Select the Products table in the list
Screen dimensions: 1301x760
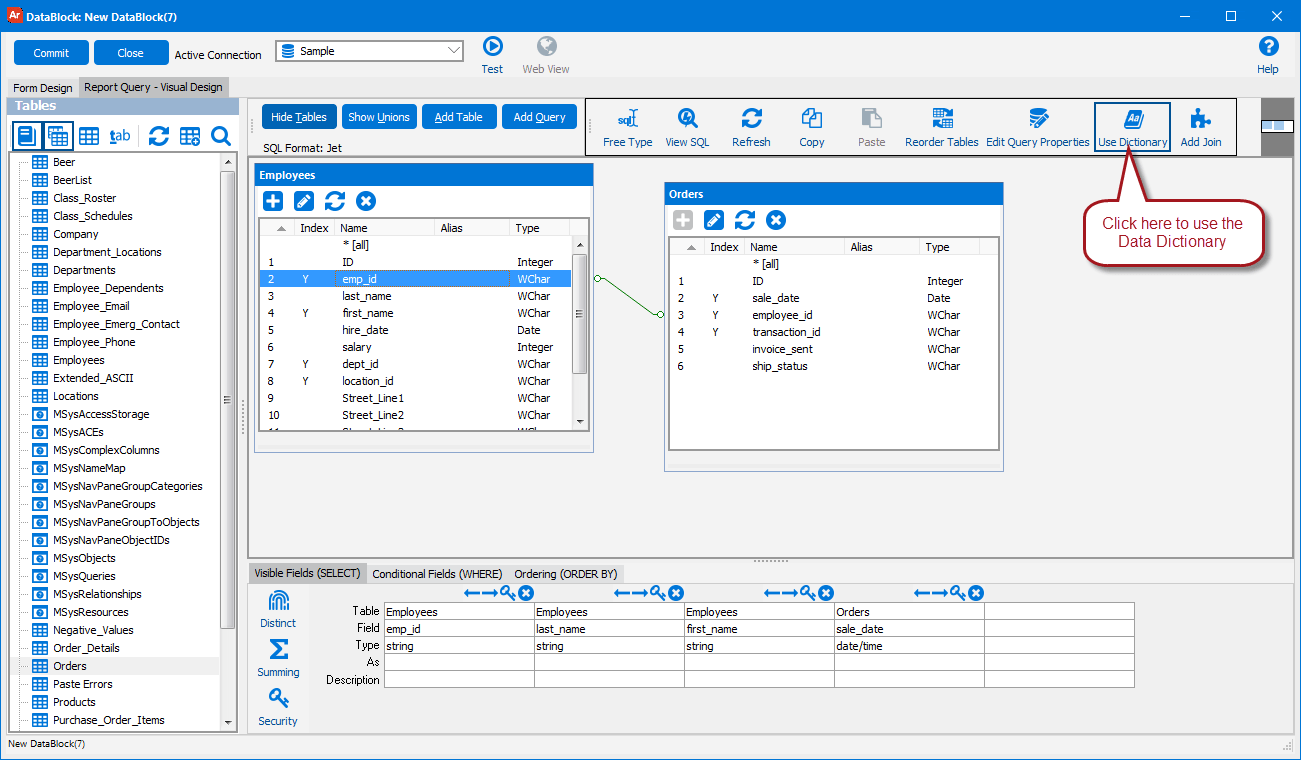74,702
